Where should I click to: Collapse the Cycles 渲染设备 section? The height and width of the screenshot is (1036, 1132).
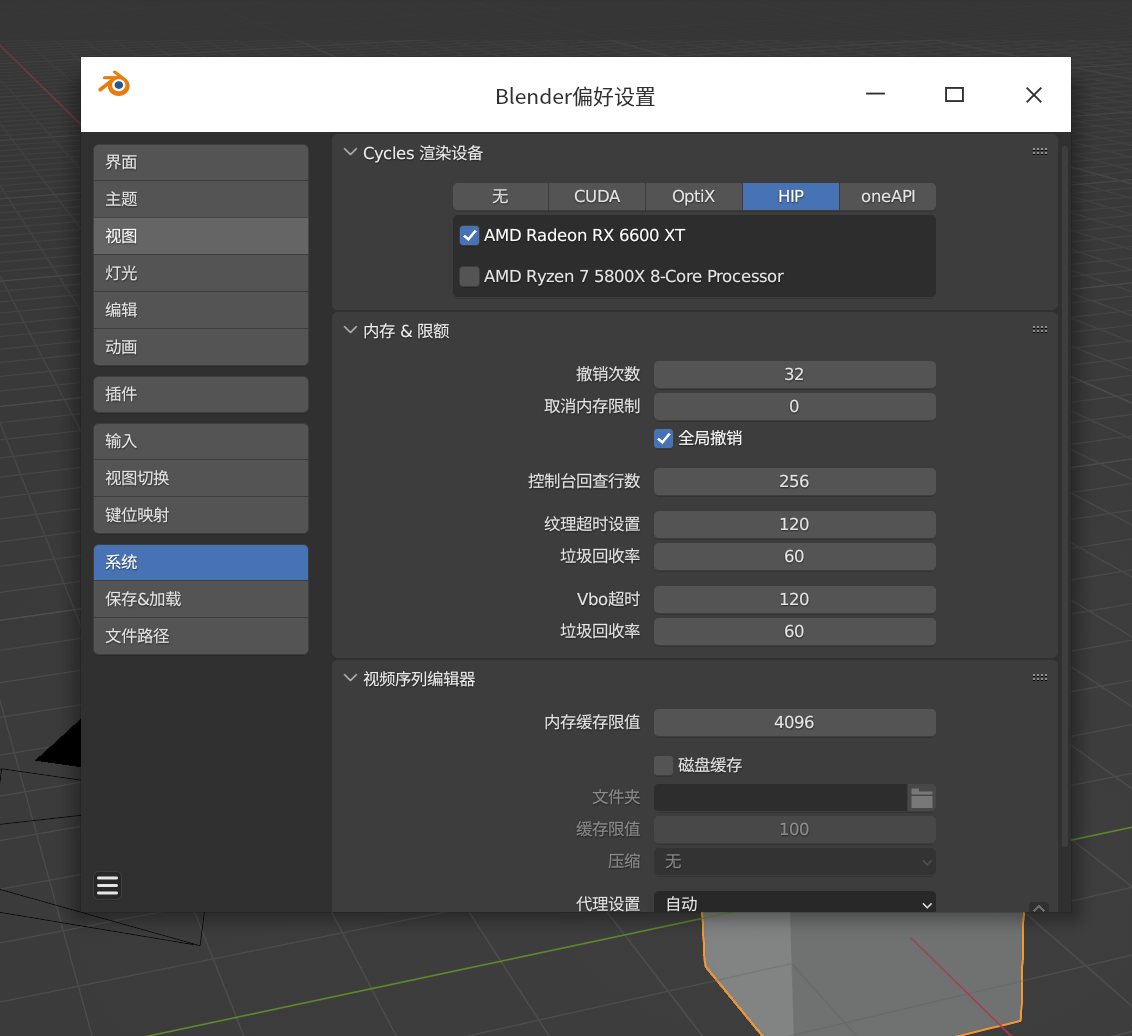(x=350, y=152)
